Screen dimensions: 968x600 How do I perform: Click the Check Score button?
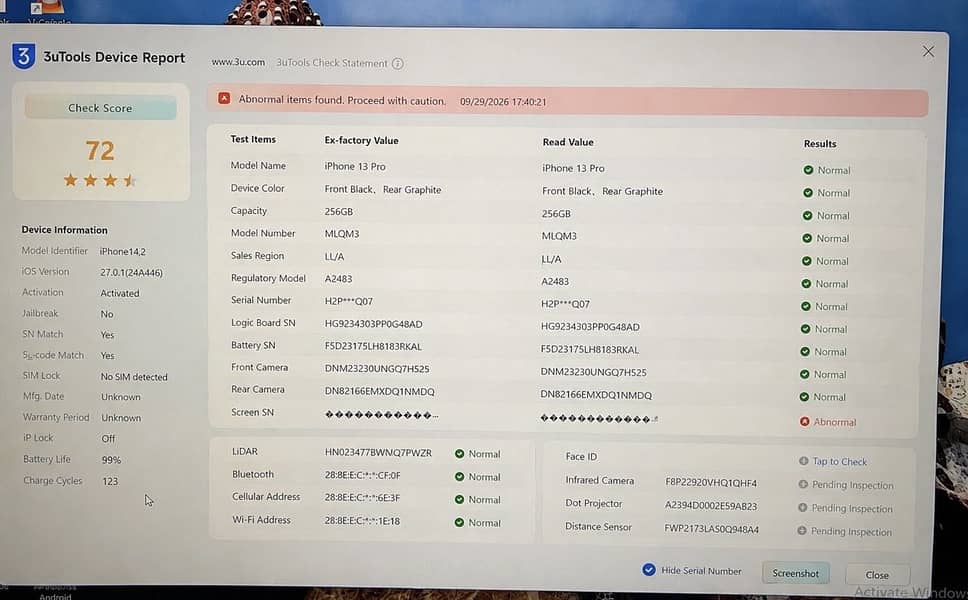pyautogui.click(x=100, y=107)
